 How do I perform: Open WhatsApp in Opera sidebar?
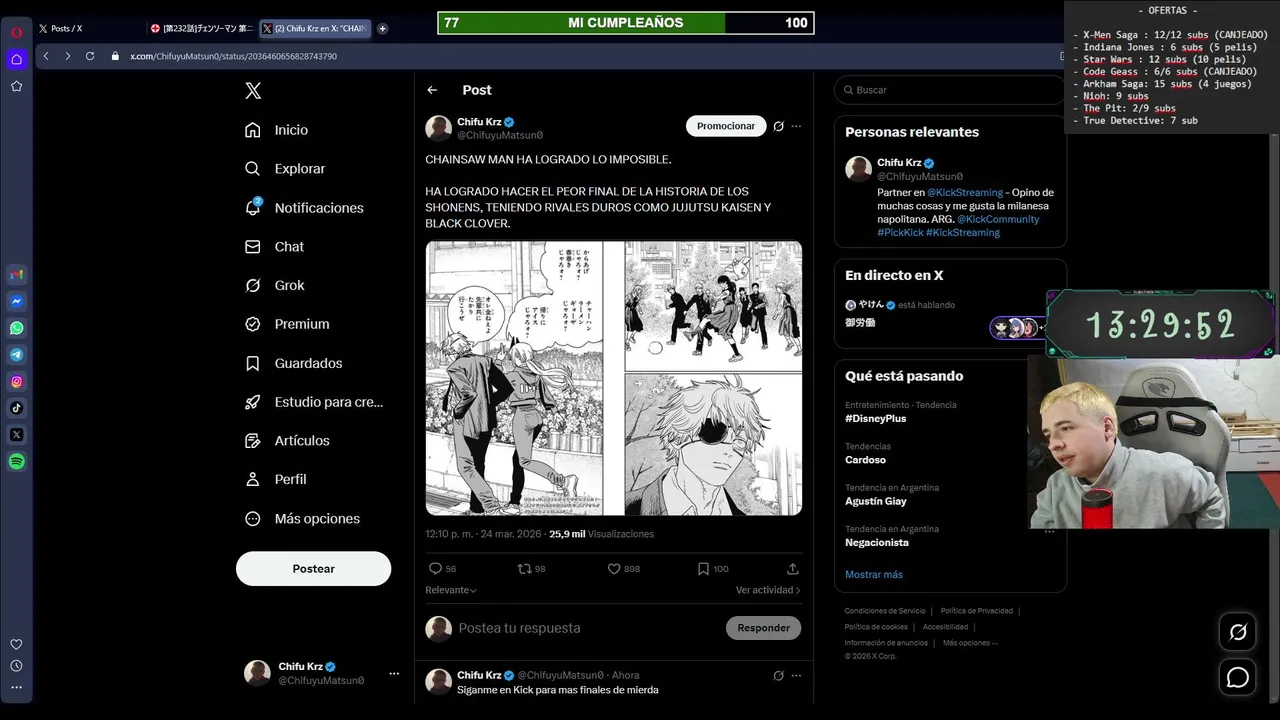coord(17,328)
